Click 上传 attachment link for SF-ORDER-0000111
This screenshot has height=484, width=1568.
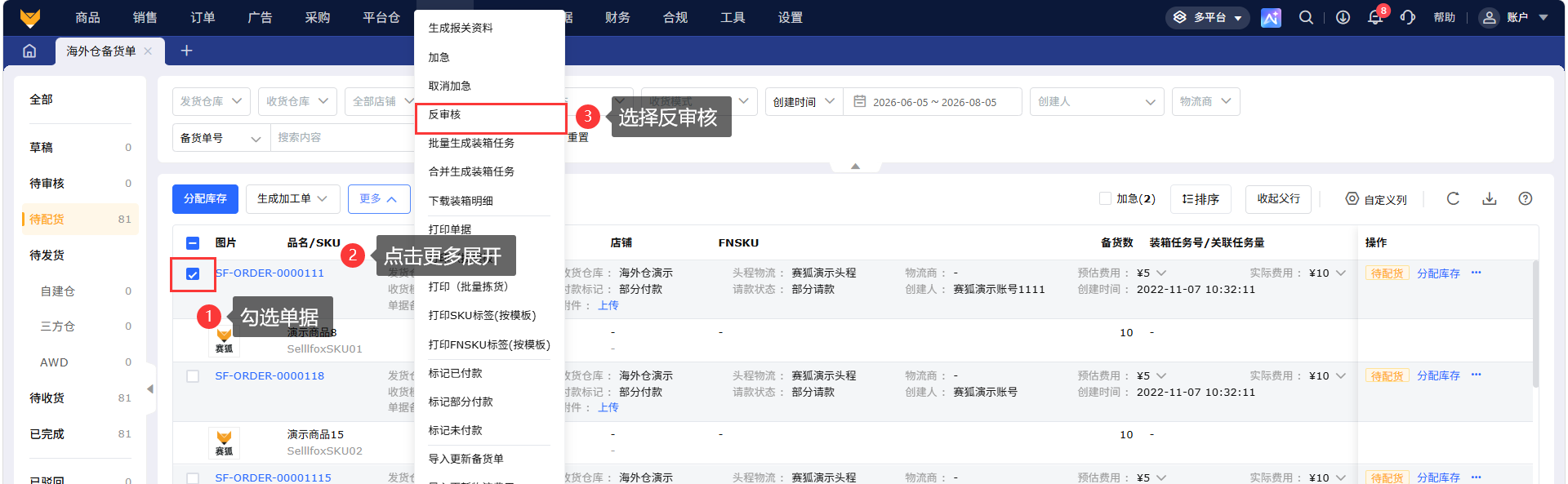pyautogui.click(x=608, y=305)
